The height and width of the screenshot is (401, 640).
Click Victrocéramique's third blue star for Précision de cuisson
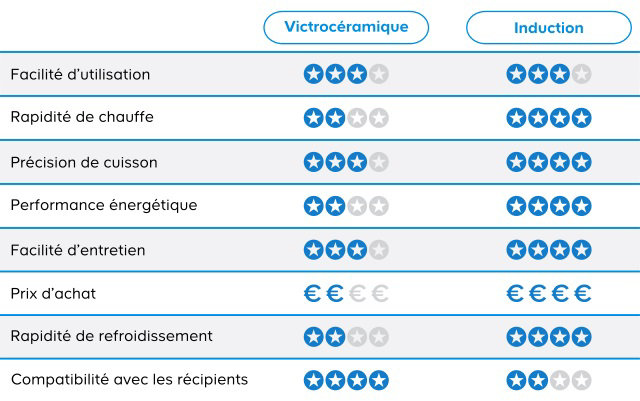pos(357,162)
